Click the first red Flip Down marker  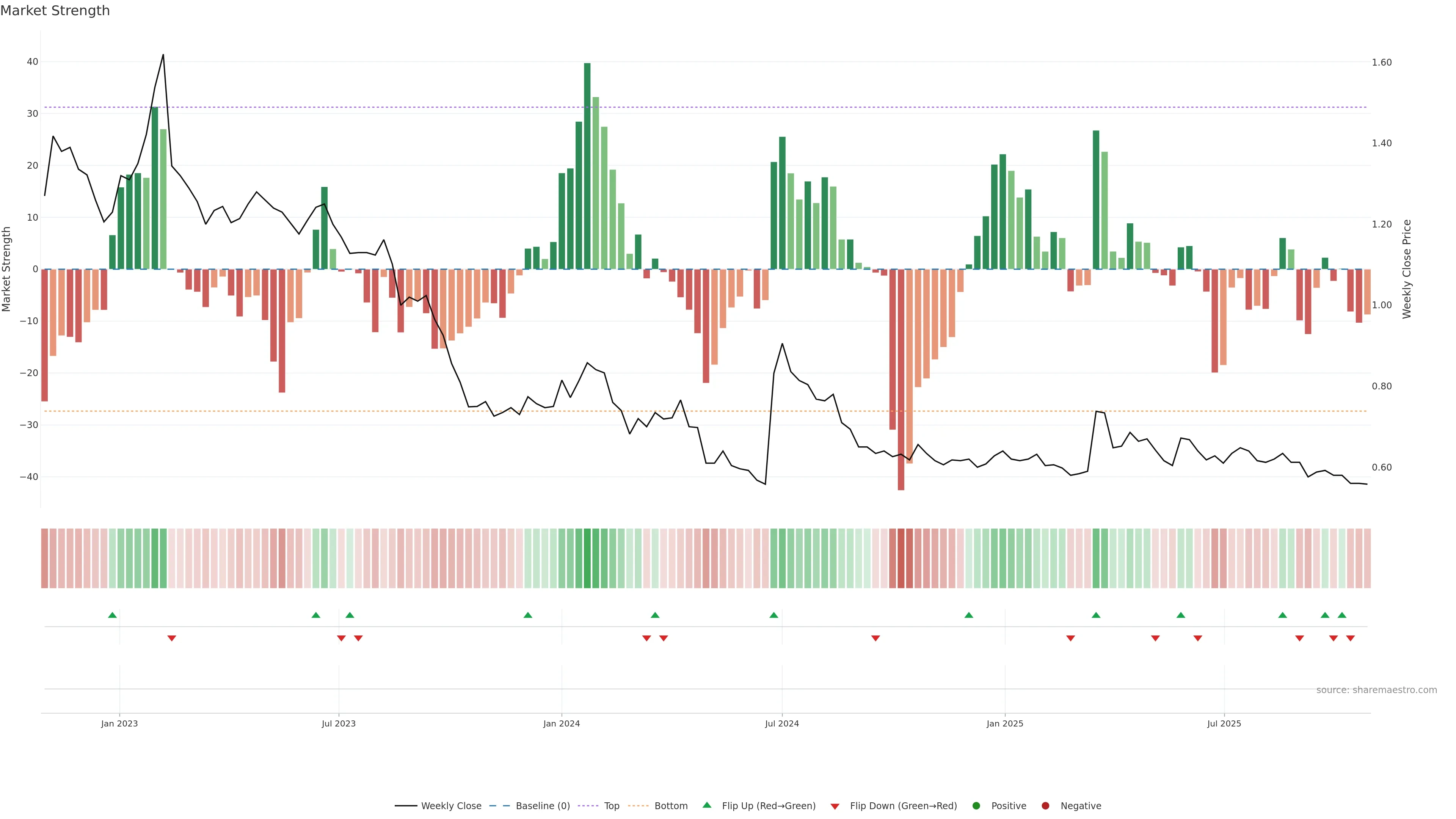coord(172,638)
